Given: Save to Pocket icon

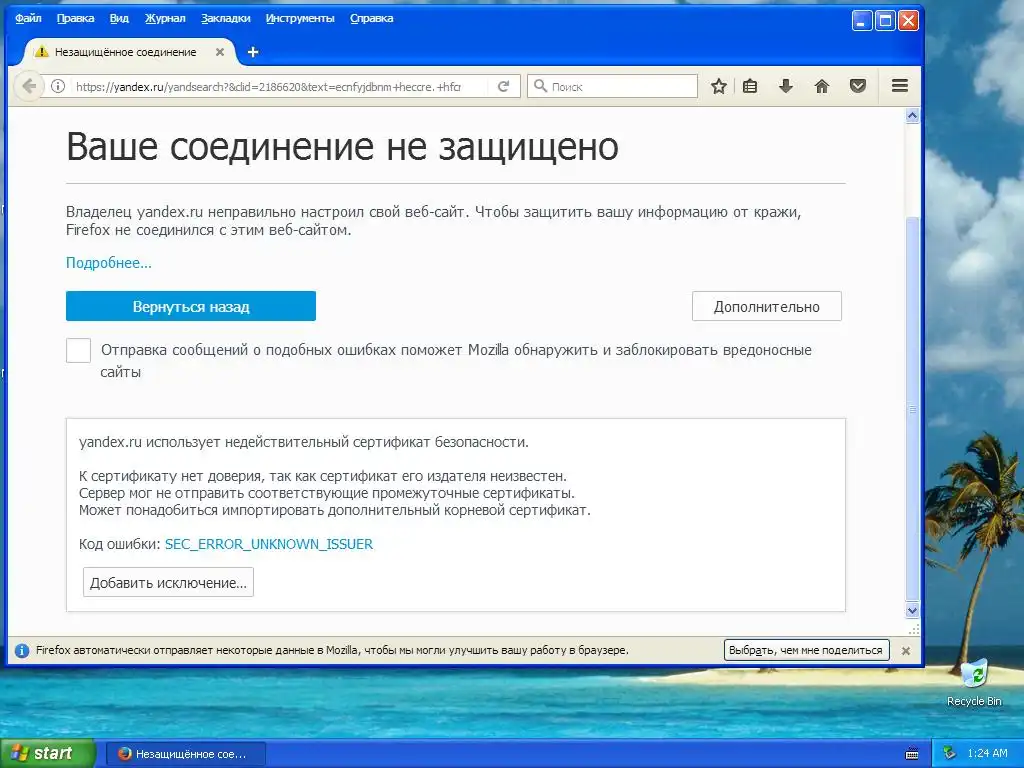Looking at the screenshot, I should pyautogui.click(x=857, y=86).
